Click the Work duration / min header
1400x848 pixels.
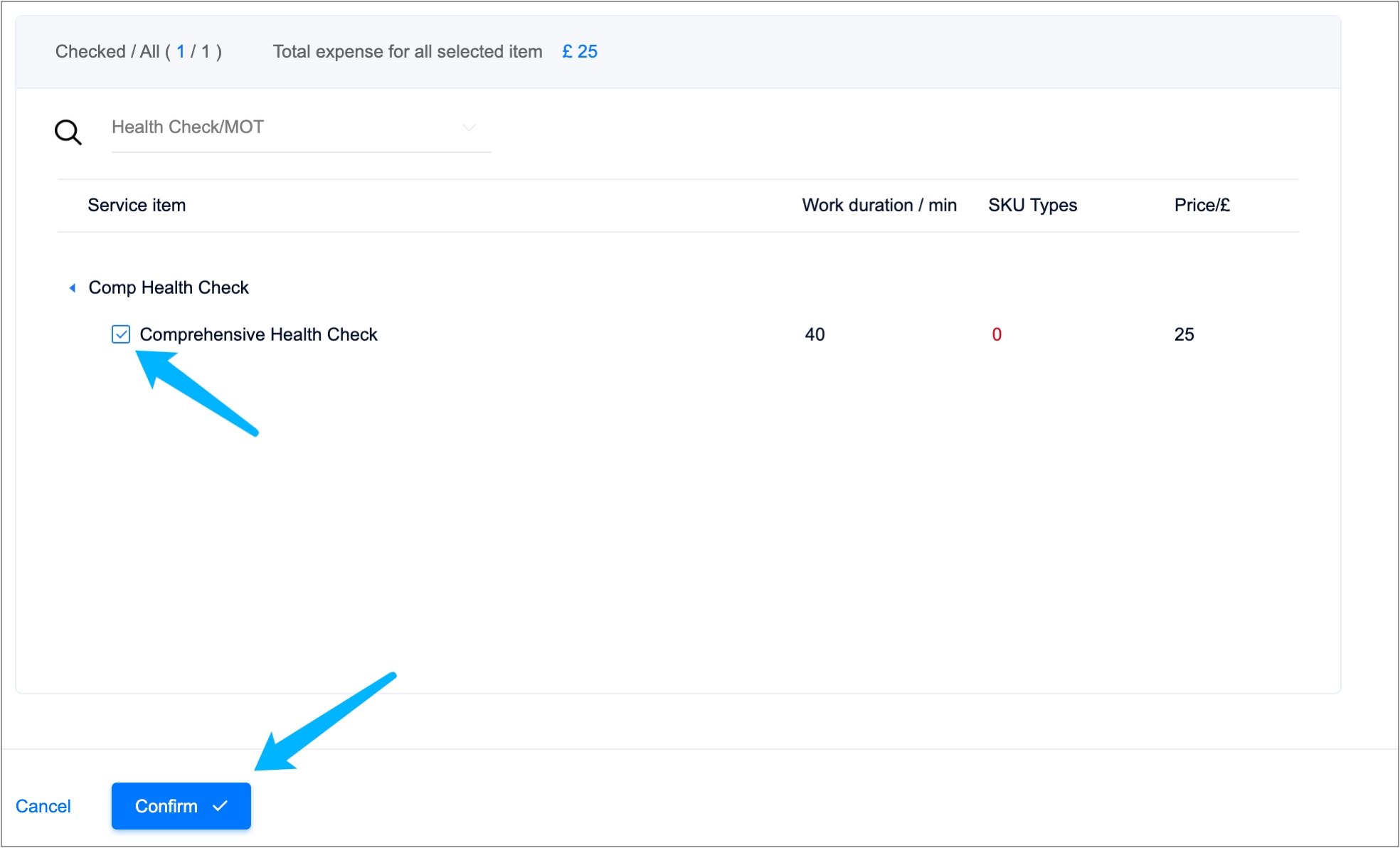tap(879, 206)
